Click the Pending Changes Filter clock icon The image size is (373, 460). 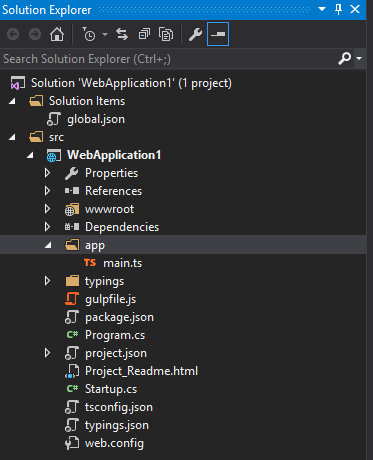[89, 34]
